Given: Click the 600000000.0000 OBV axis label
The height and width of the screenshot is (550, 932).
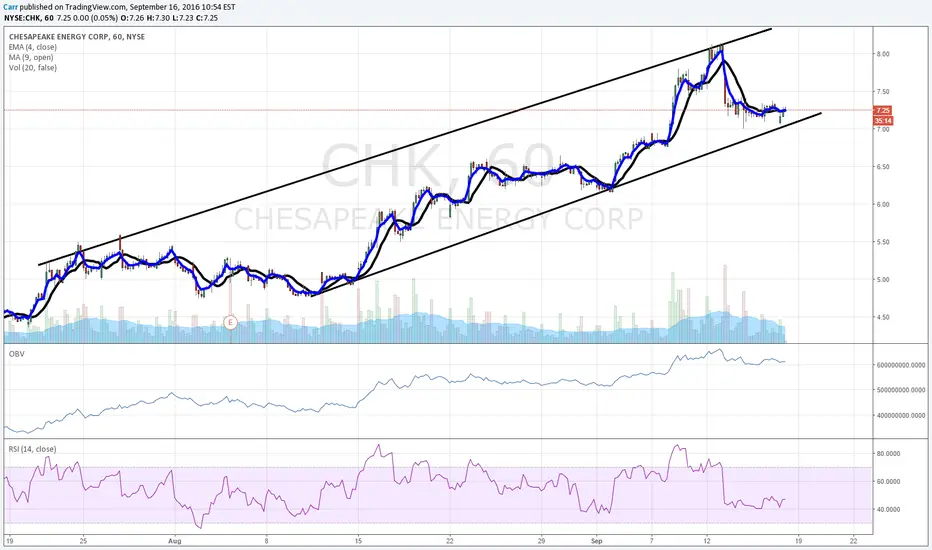Looking at the screenshot, I should [x=900, y=365].
